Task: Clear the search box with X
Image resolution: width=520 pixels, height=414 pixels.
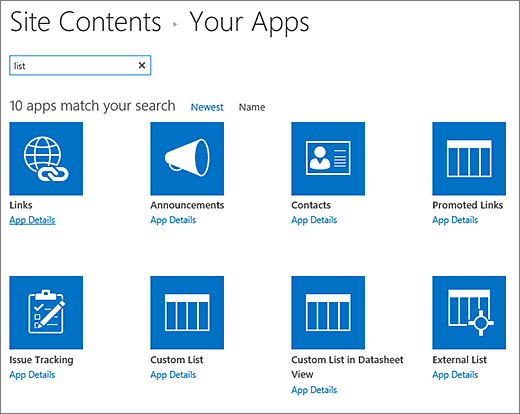Action: pyautogui.click(x=142, y=65)
